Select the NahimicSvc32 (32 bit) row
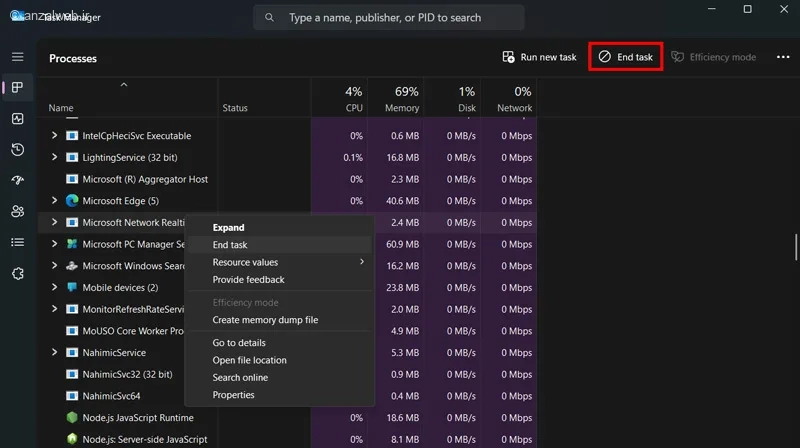800x448 pixels. coord(288,374)
